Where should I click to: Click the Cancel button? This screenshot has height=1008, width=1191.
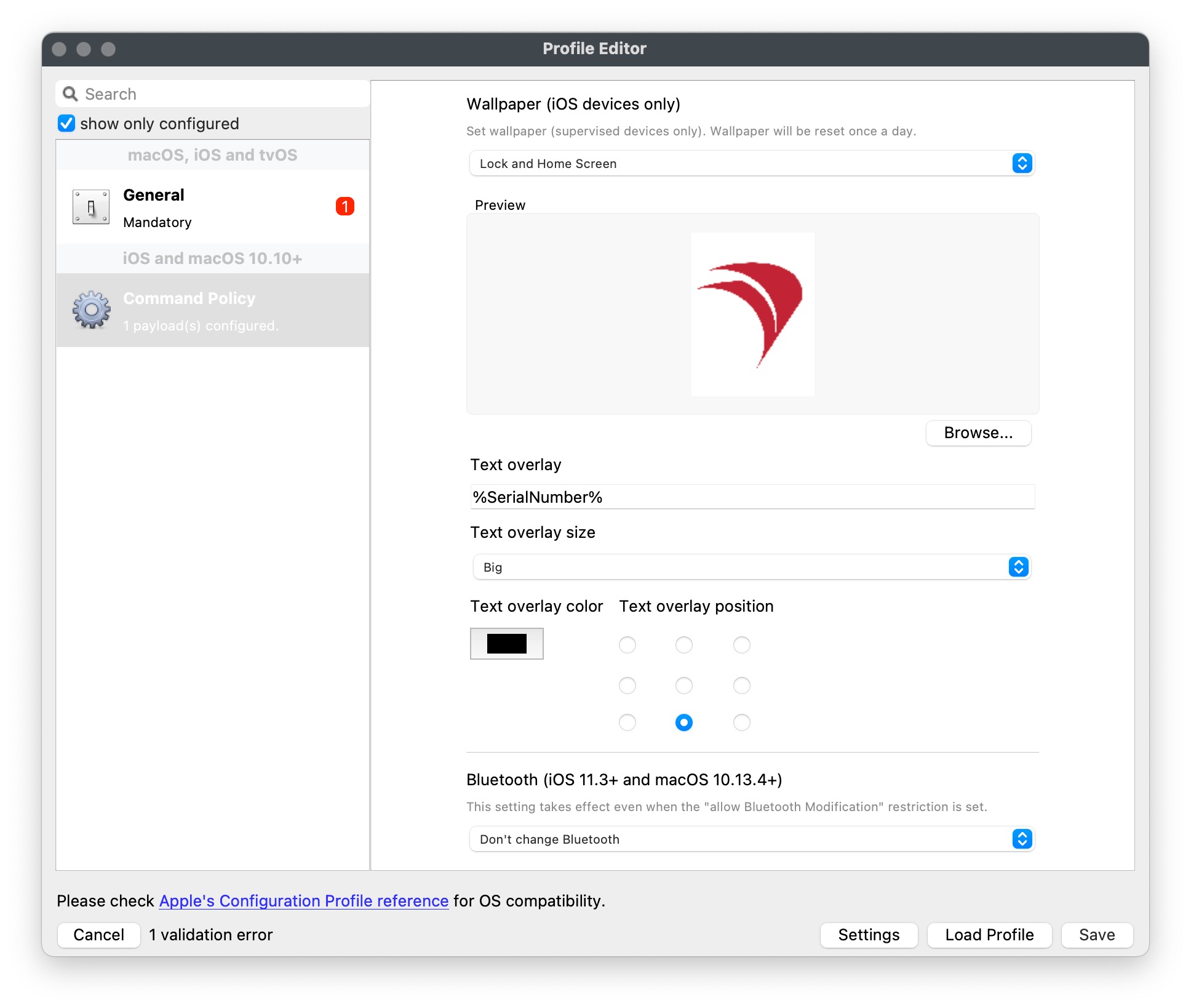tap(99, 935)
